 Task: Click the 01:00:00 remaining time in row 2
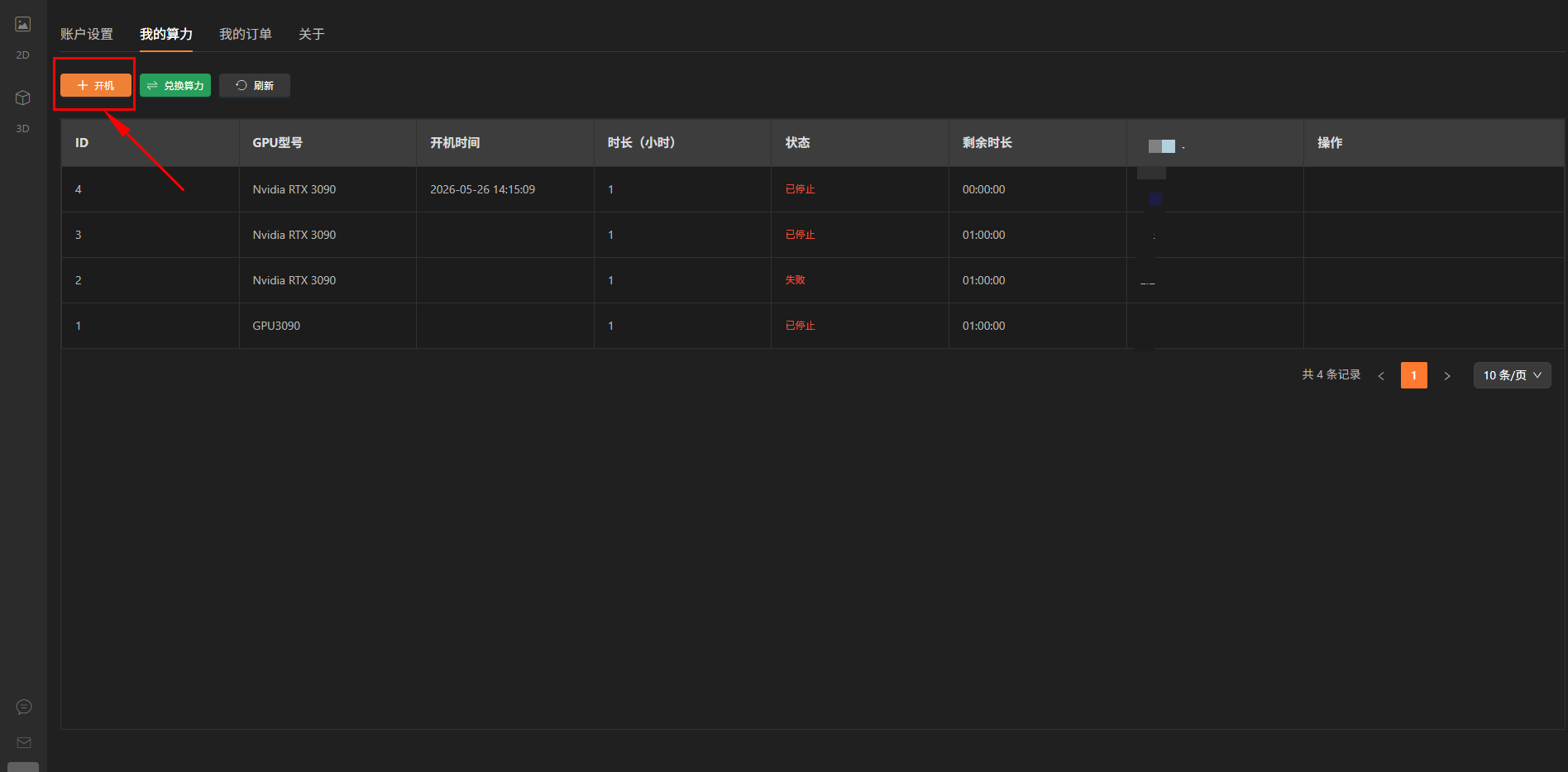point(983,280)
